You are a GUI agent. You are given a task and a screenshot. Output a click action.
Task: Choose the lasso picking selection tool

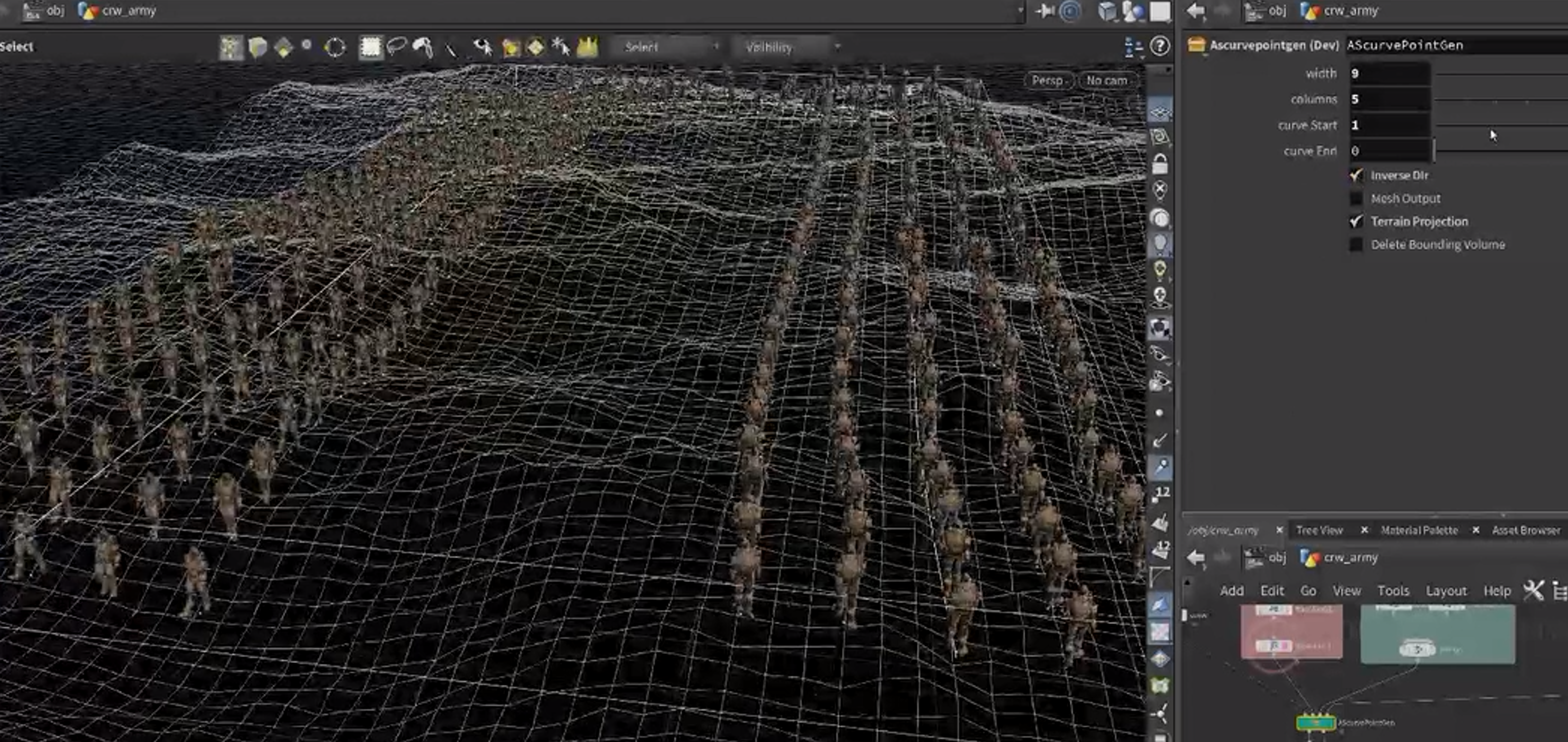coord(396,45)
